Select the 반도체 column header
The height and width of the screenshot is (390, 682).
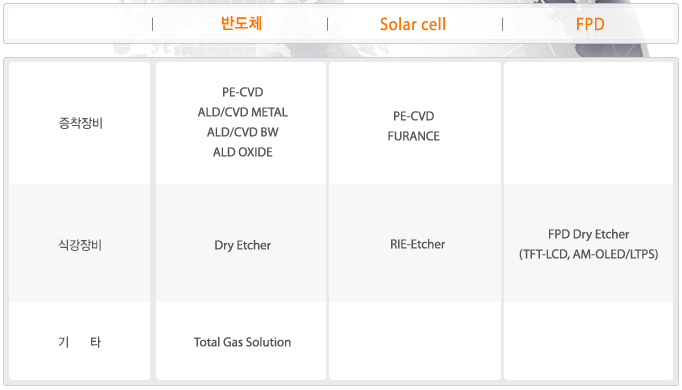241,23
